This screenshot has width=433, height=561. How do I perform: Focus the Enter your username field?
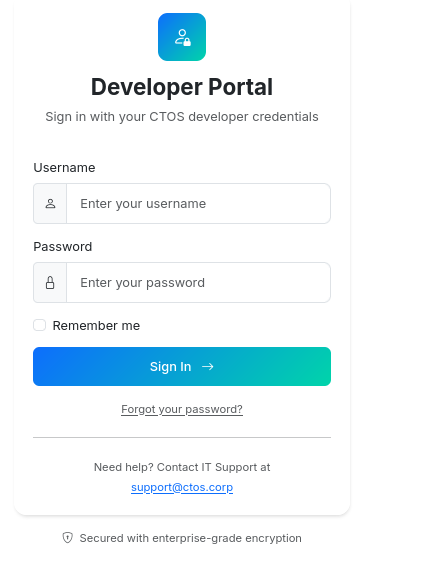click(x=198, y=204)
